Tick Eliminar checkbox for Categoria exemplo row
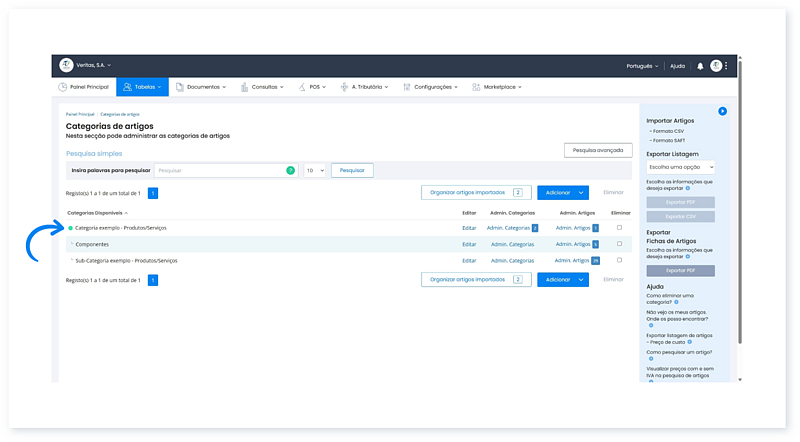This screenshot has width=800, height=442. [620, 228]
